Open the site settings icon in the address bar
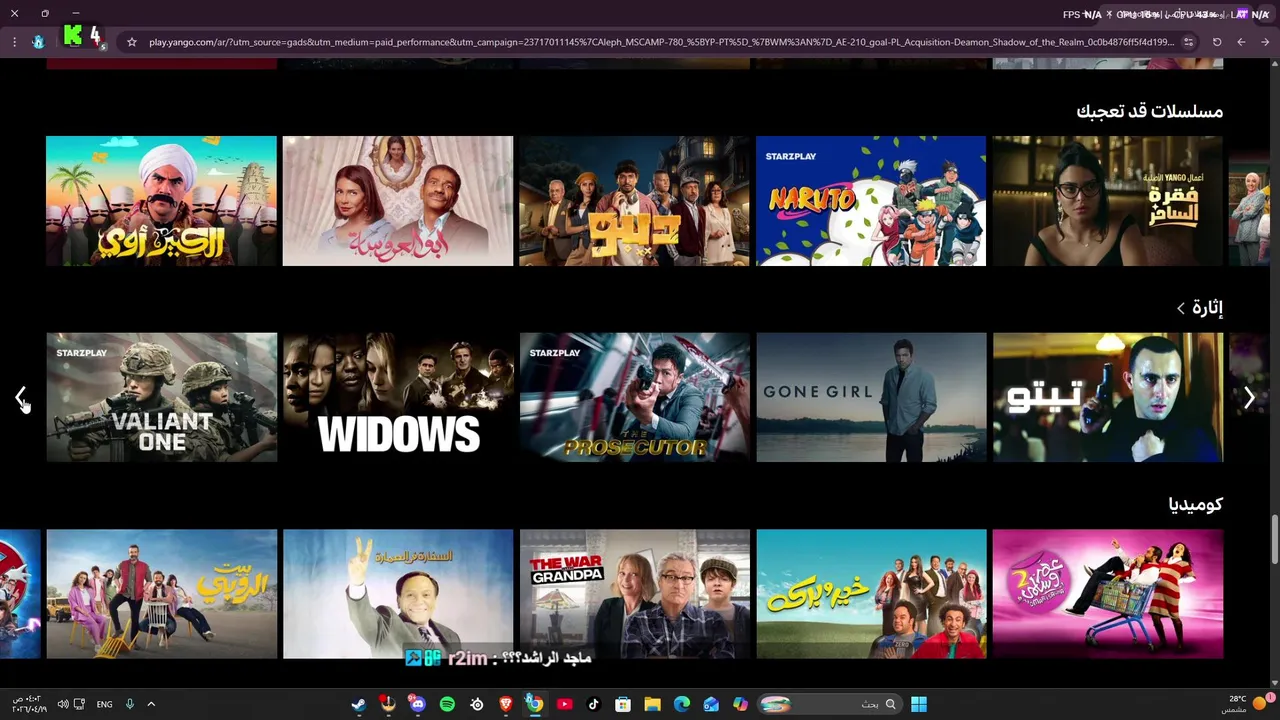Screen dimensions: 1280x720 coord(1188,42)
